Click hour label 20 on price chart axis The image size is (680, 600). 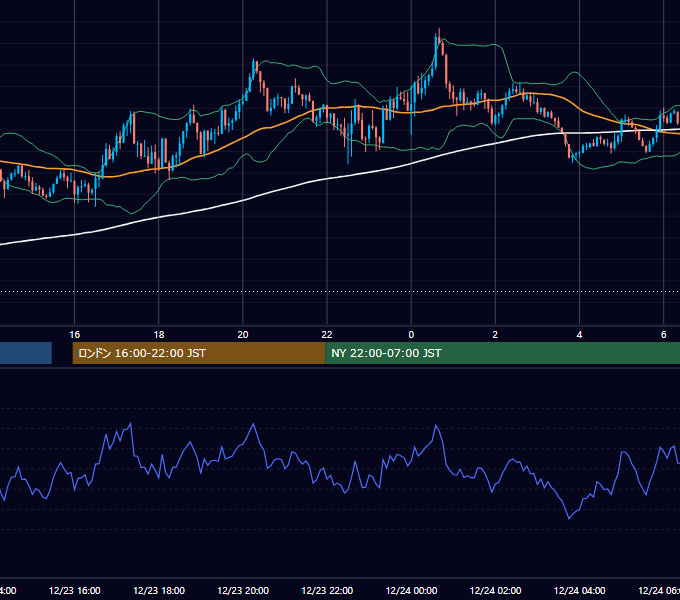[243, 335]
